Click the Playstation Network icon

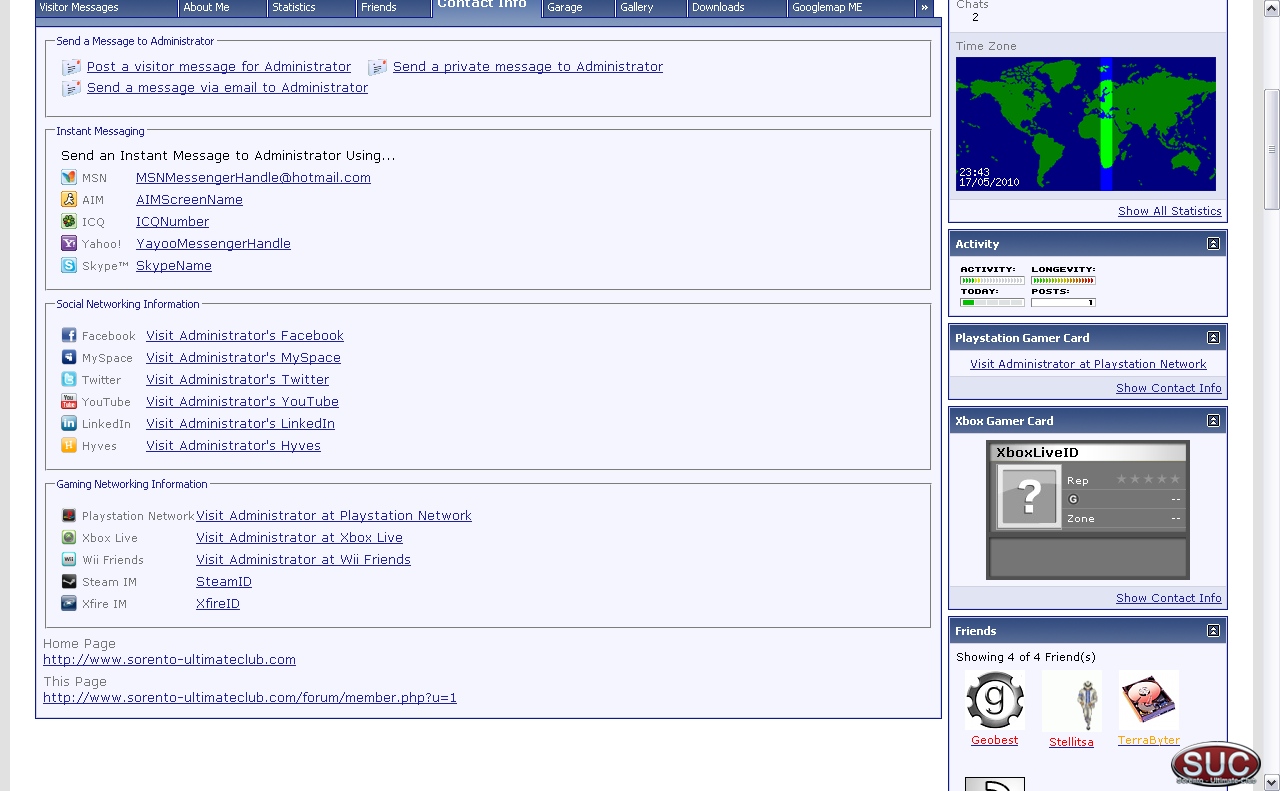(69, 515)
